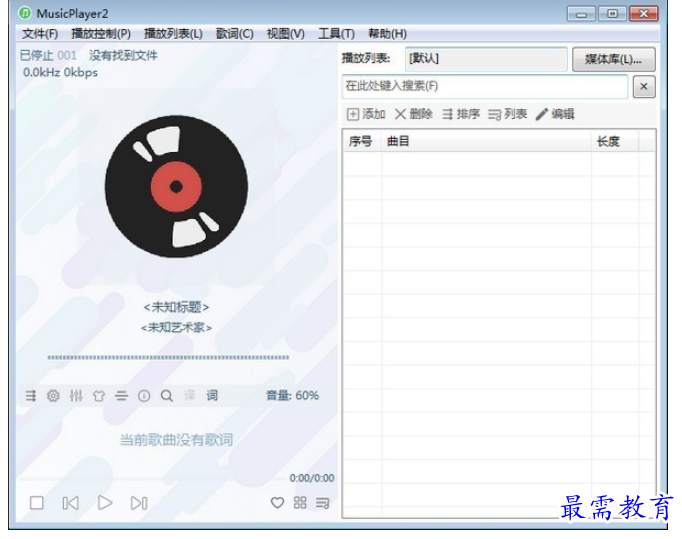The image size is (682, 539).
Task: Click the playlist name field showing [默认]
Action: point(486,59)
